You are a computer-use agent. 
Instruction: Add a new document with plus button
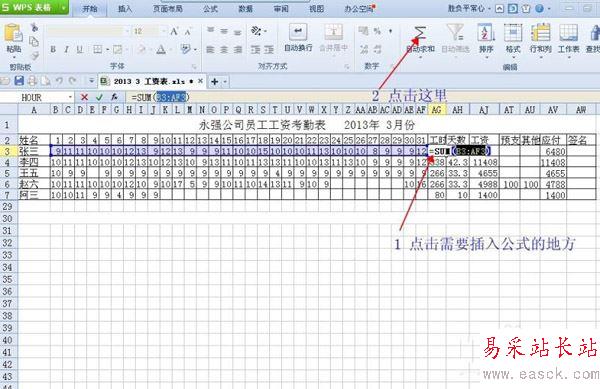point(215,81)
